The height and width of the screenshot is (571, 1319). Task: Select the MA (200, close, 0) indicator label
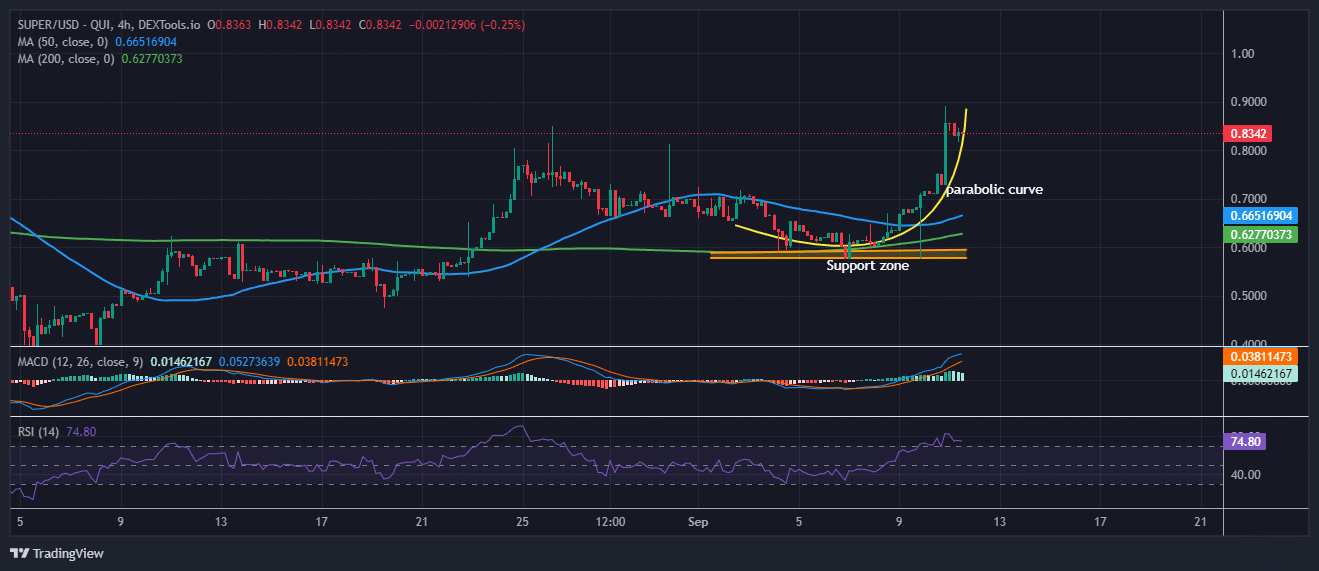click(67, 59)
